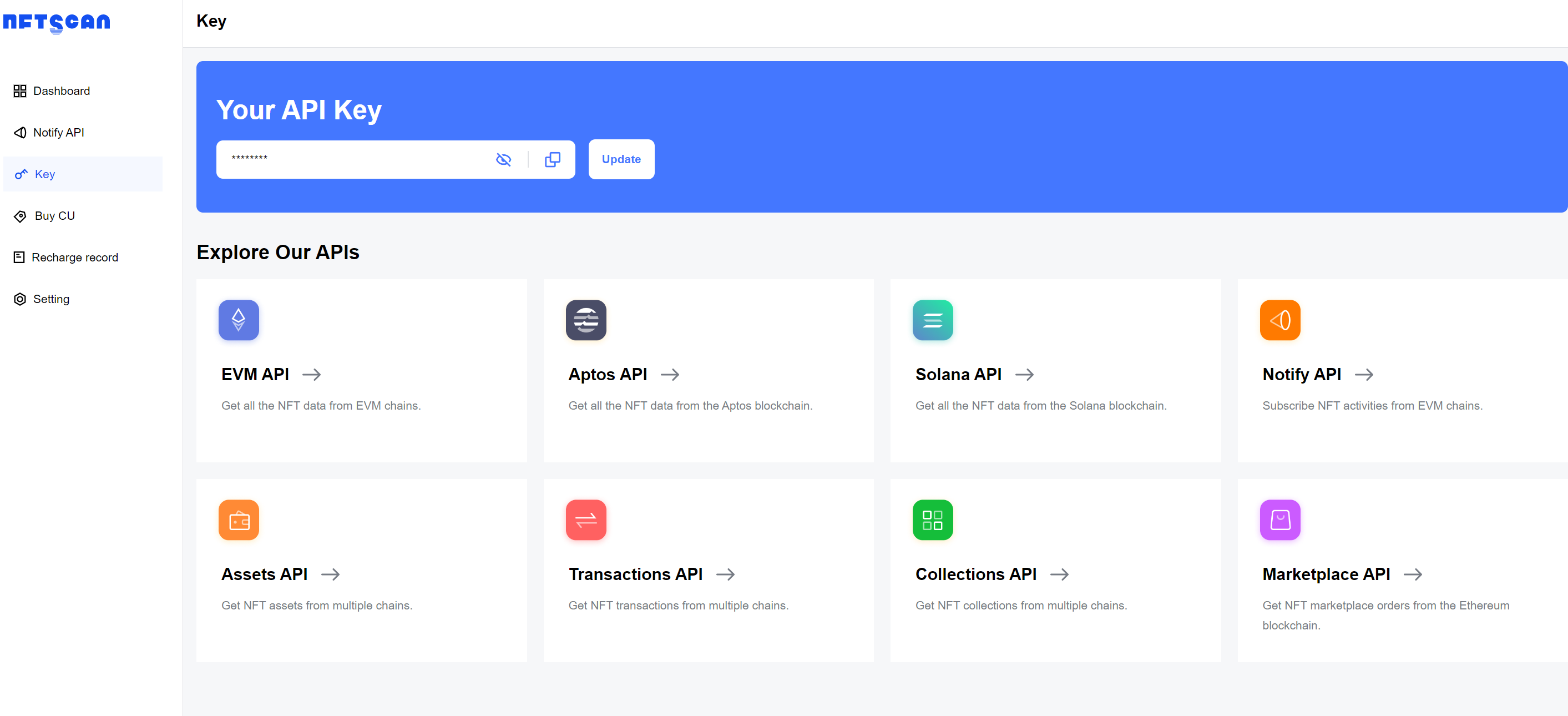Click the Aptos API icon
The height and width of the screenshot is (716, 1568).
coord(587,320)
